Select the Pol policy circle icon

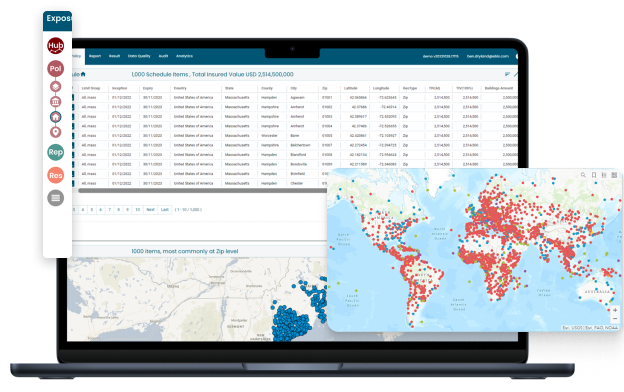pyautogui.click(x=55, y=69)
